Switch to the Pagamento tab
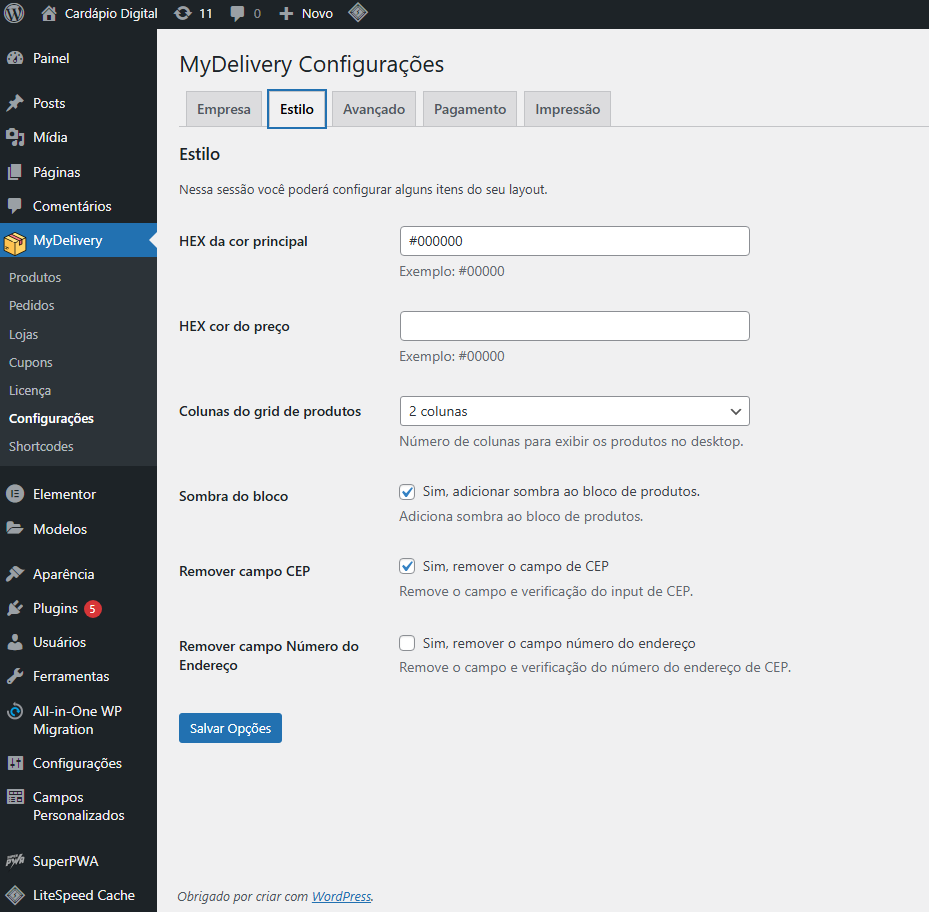This screenshot has width=929, height=912. pyautogui.click(x=470, y=109)
